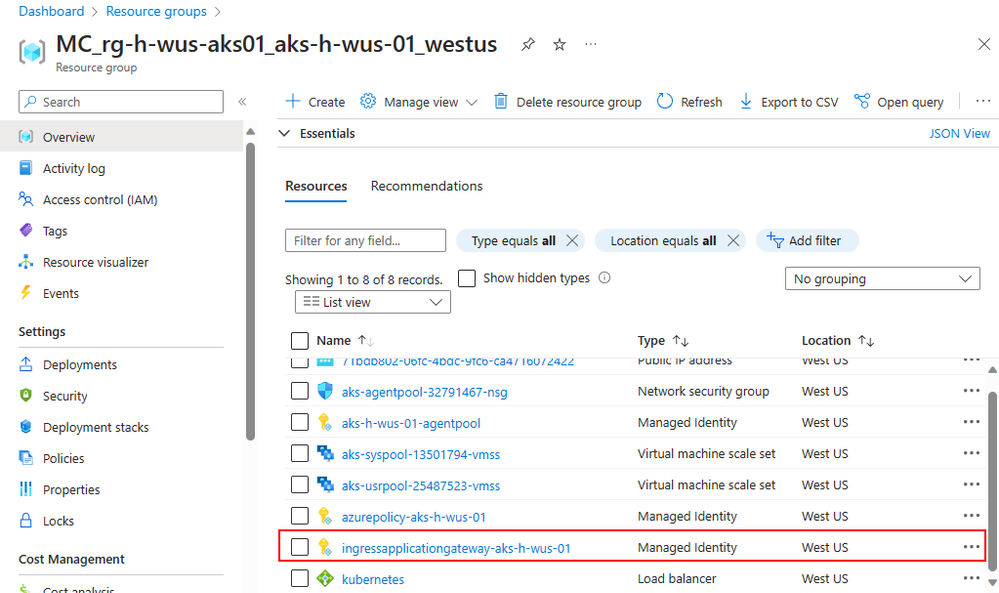Go to Resource groups breadcrumb

(x=156, y=11)
